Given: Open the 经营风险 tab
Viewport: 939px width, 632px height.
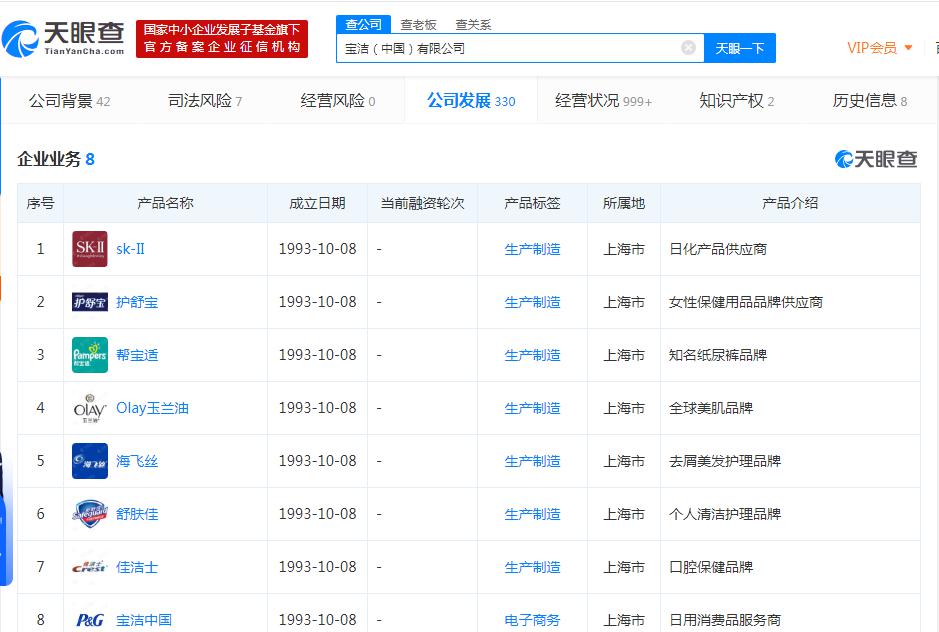Looking at the screenshot, I should click(x=338, y=101).
